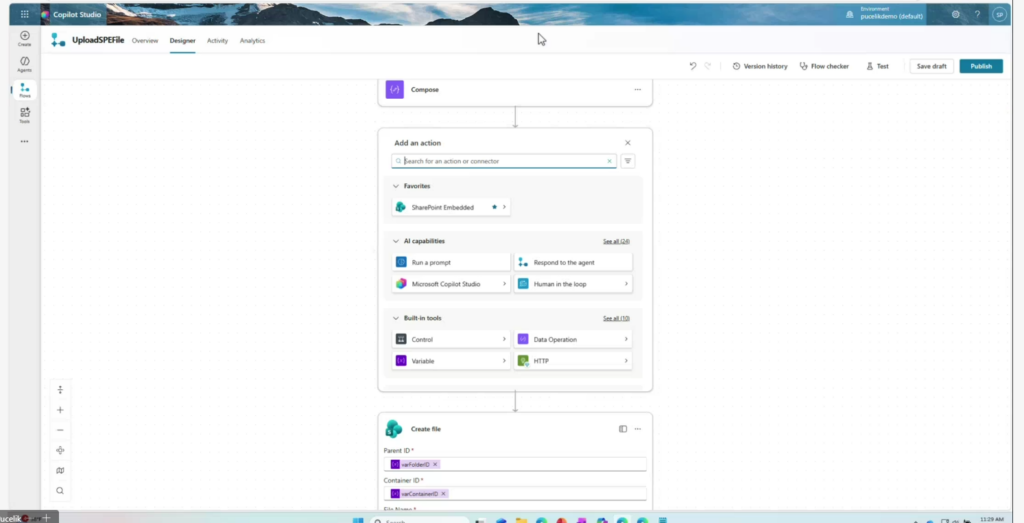Open the Agents section in left sidebar
This screenshot has width=1024, height=523.
[x=24, y=64]
